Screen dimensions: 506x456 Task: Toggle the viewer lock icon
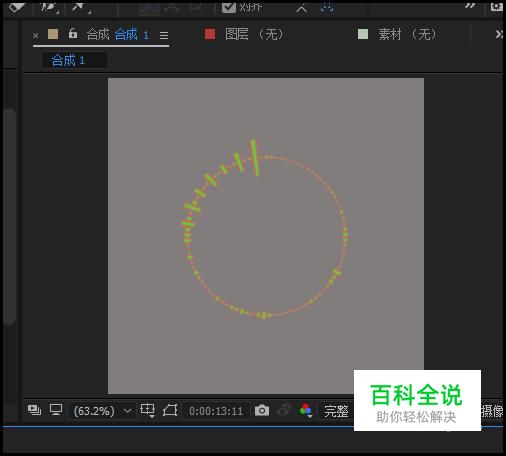point(73,33)
